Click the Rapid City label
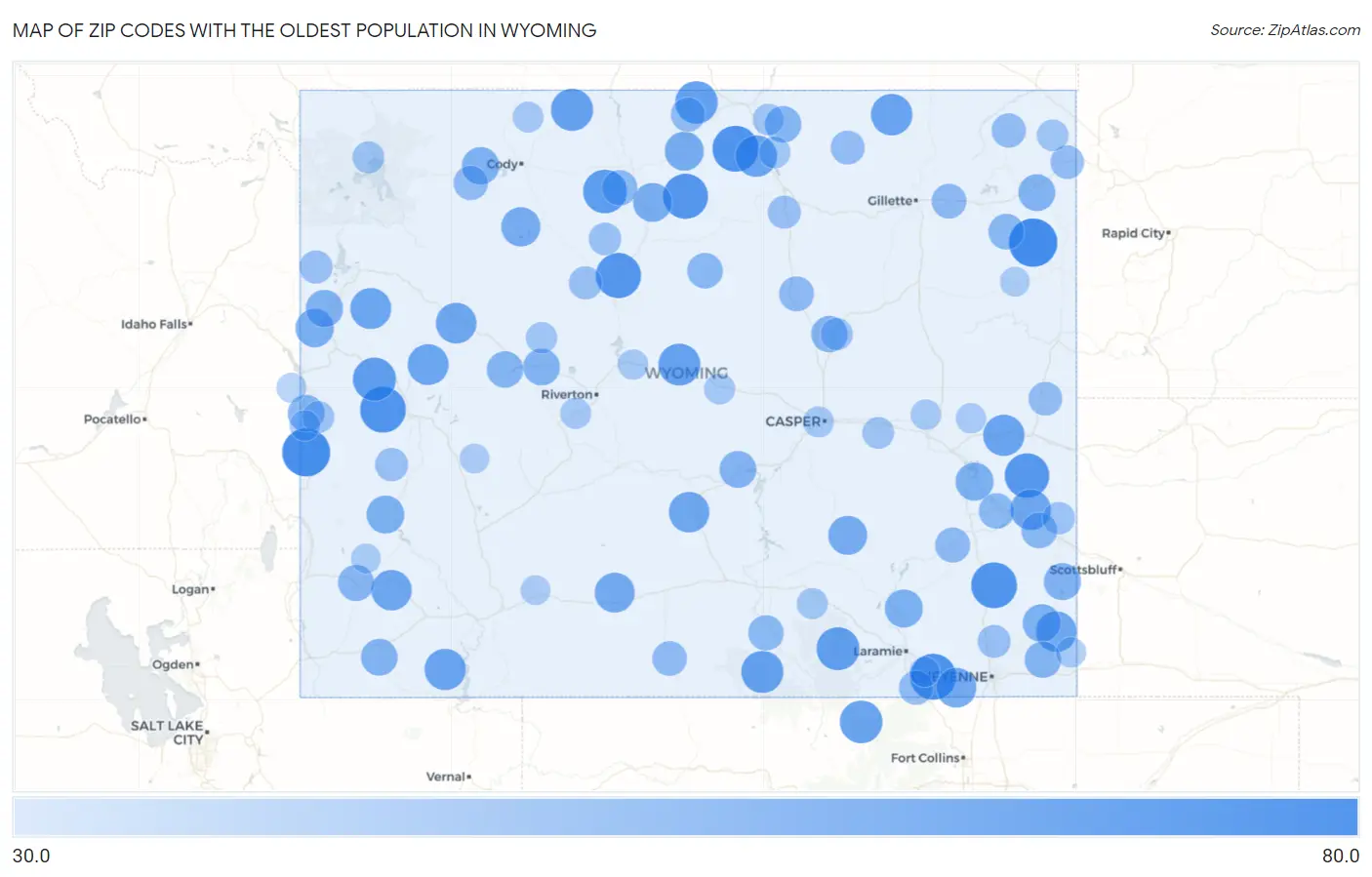Image resolution: width=1372 pixels, height=877 pixels. point(1136,233)
